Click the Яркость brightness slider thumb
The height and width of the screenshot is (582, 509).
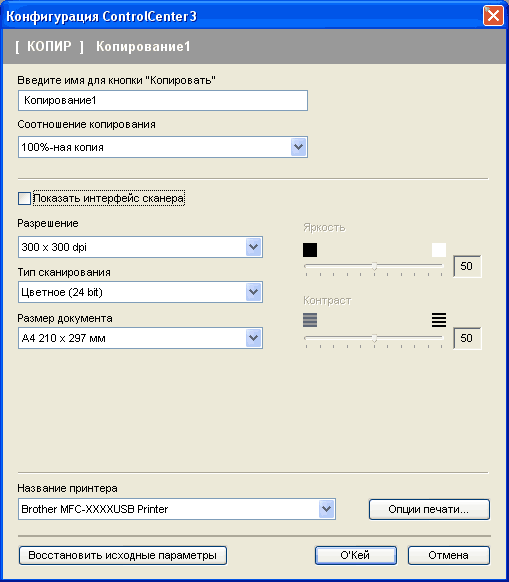375,266
